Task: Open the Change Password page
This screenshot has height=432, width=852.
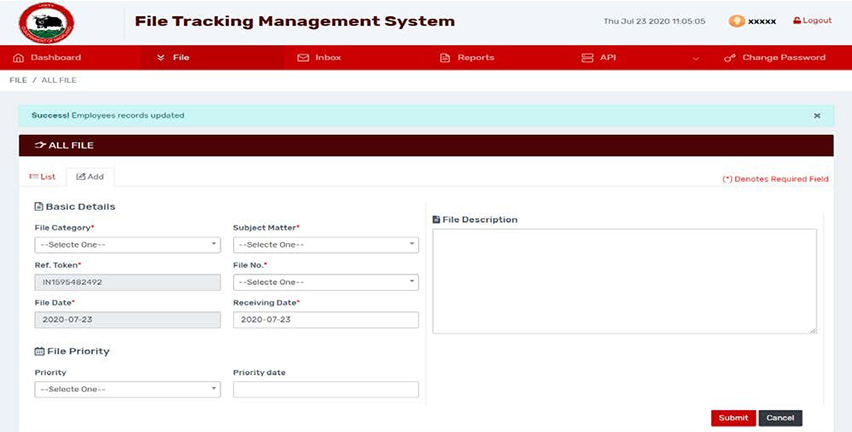Action: click(x=776, y=58)
